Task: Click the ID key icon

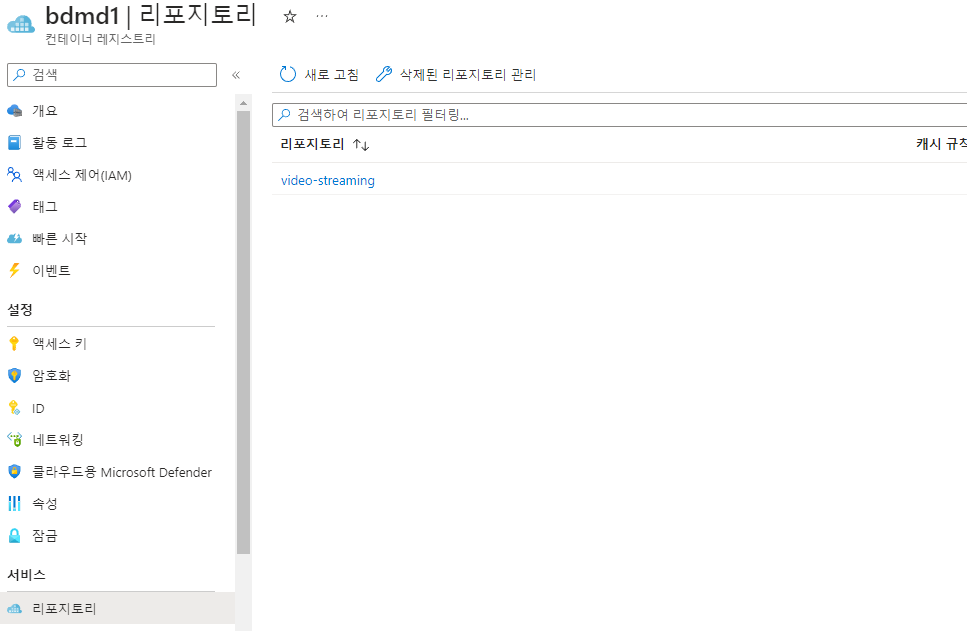Action: click(15, 408)
